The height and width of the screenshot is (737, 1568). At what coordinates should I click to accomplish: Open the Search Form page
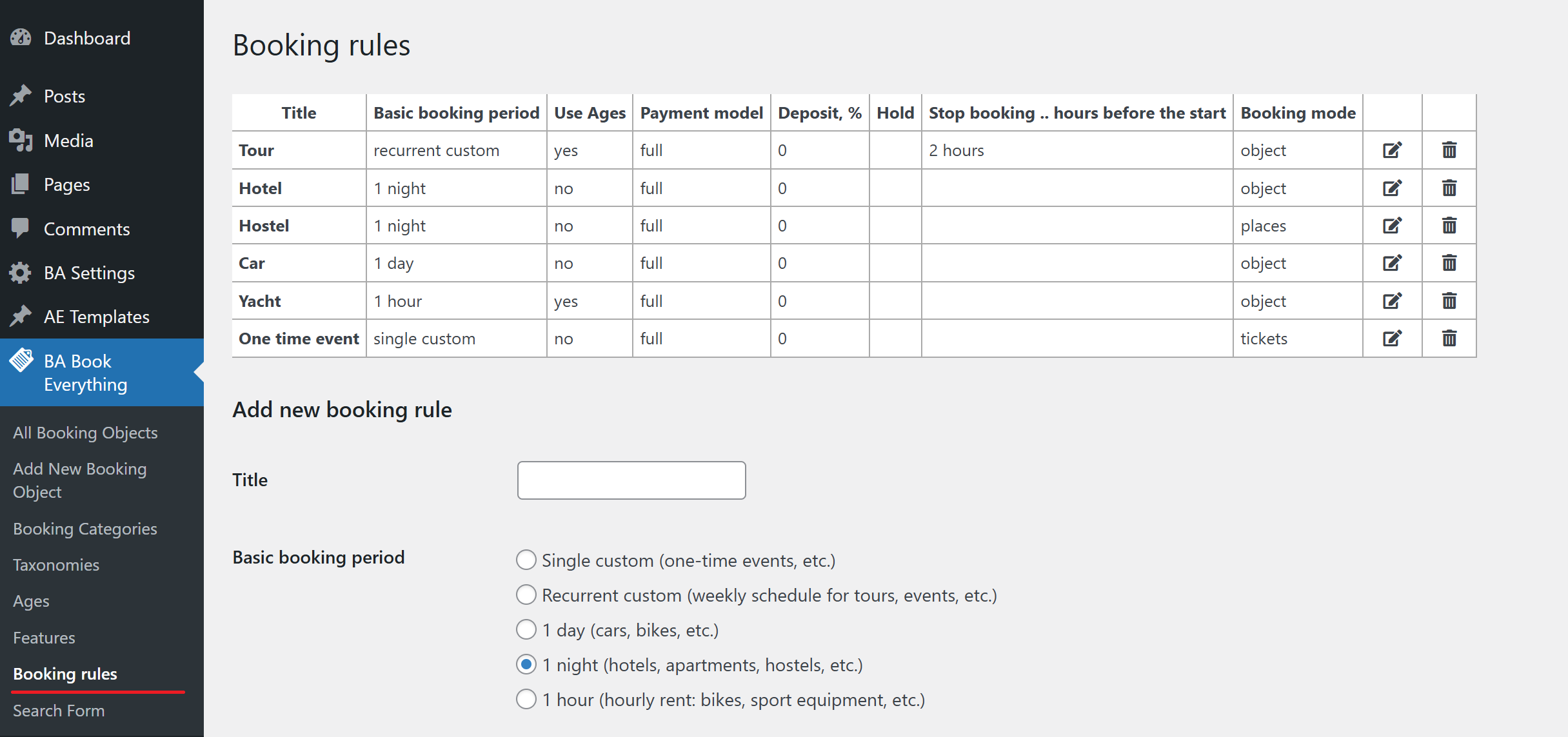[x=59, y=711]
